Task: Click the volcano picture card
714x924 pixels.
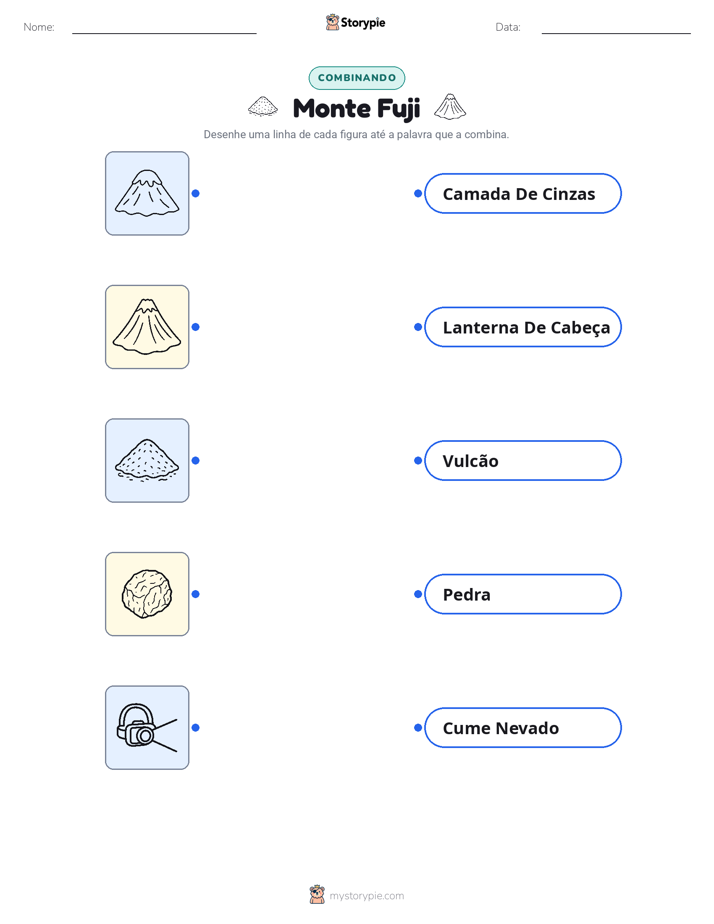Action: 147,327
